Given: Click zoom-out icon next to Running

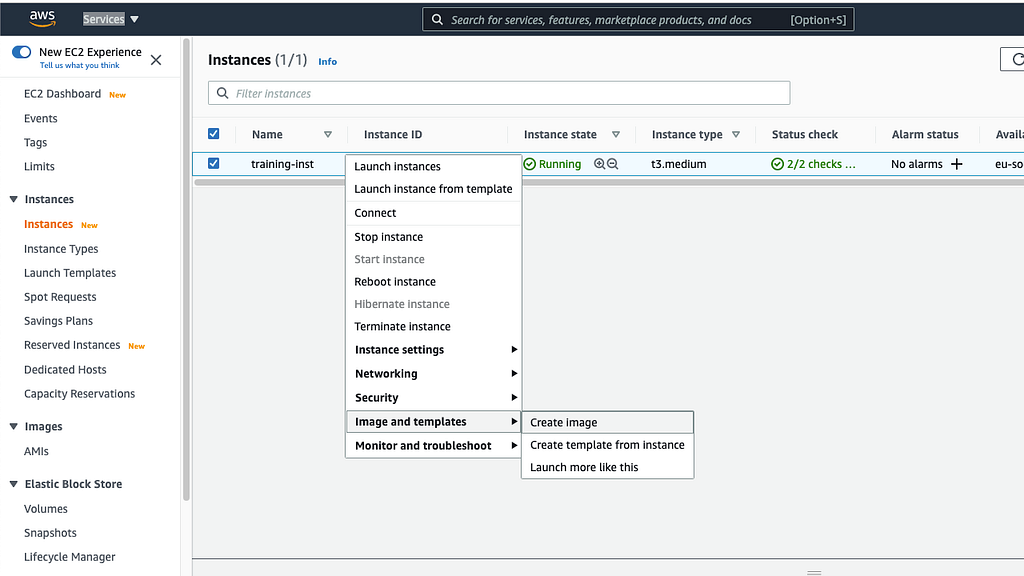Looking at the screenshot, I should (x=613, y=164).
